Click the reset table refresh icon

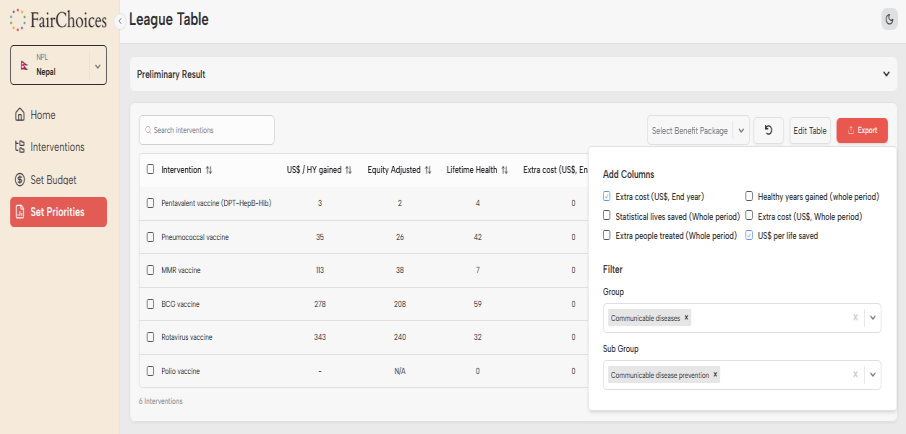[x=768, y=130]
